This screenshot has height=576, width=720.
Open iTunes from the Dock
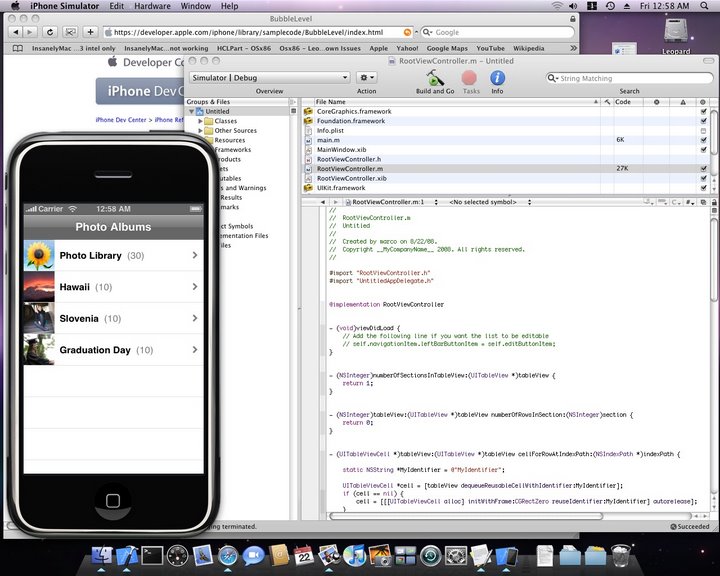pyautogui.click(x=354, y=555)
